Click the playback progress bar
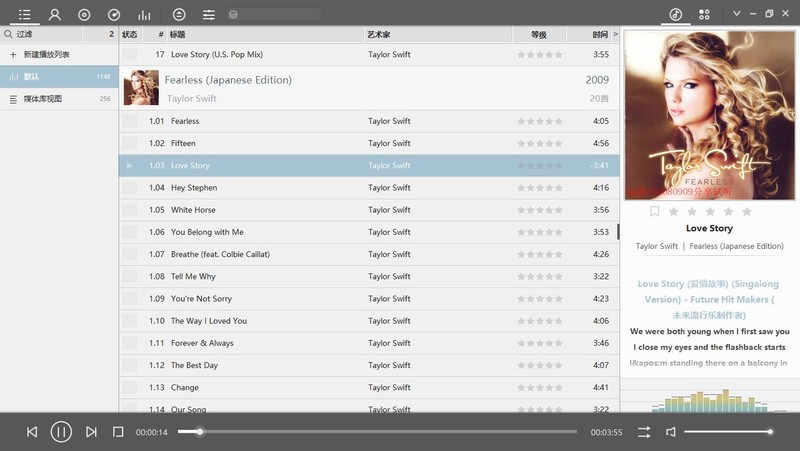This screenshot has width=800, height=451. pos(378,432)
